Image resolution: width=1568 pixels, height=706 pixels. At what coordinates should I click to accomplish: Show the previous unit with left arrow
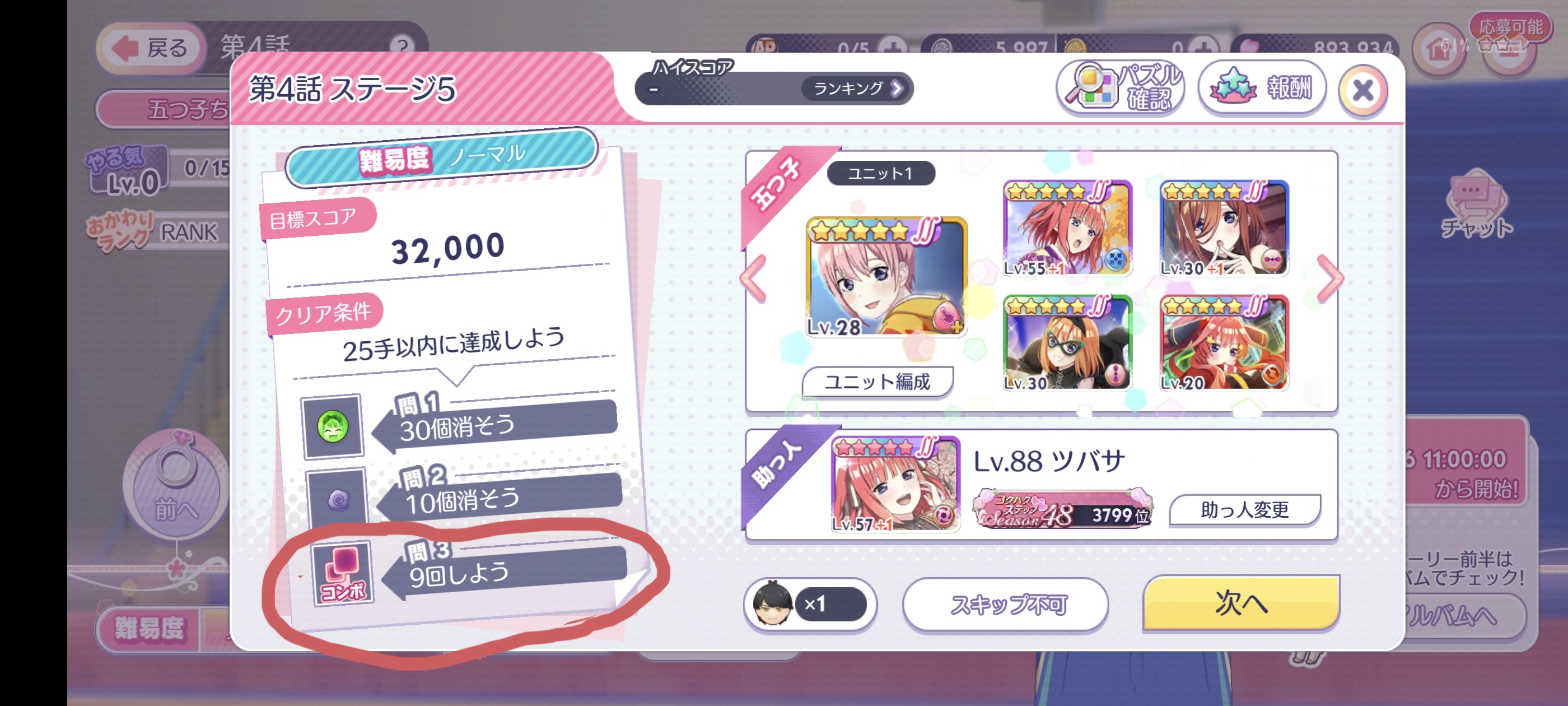click(754, 278)
